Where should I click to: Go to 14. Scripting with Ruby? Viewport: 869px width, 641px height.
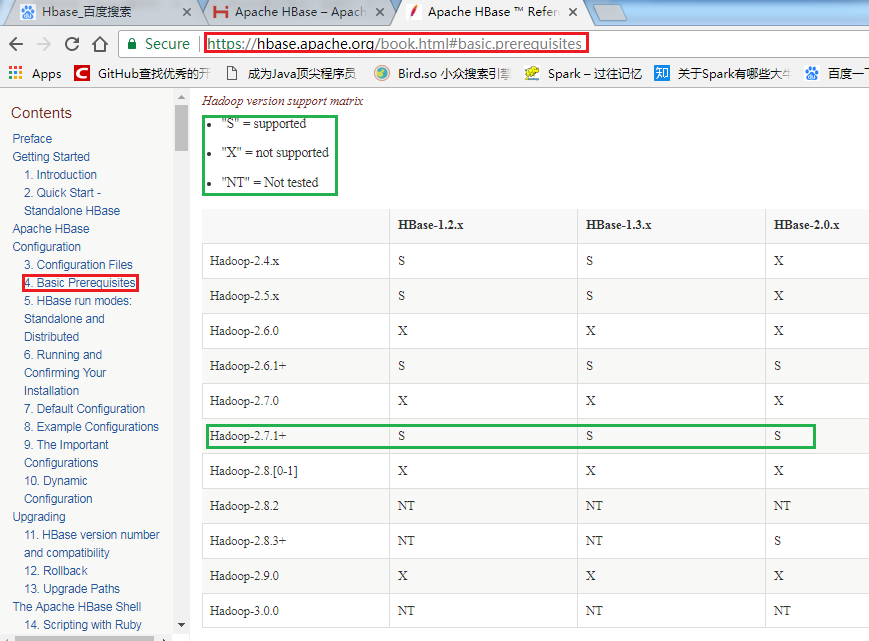pos(83,625)
